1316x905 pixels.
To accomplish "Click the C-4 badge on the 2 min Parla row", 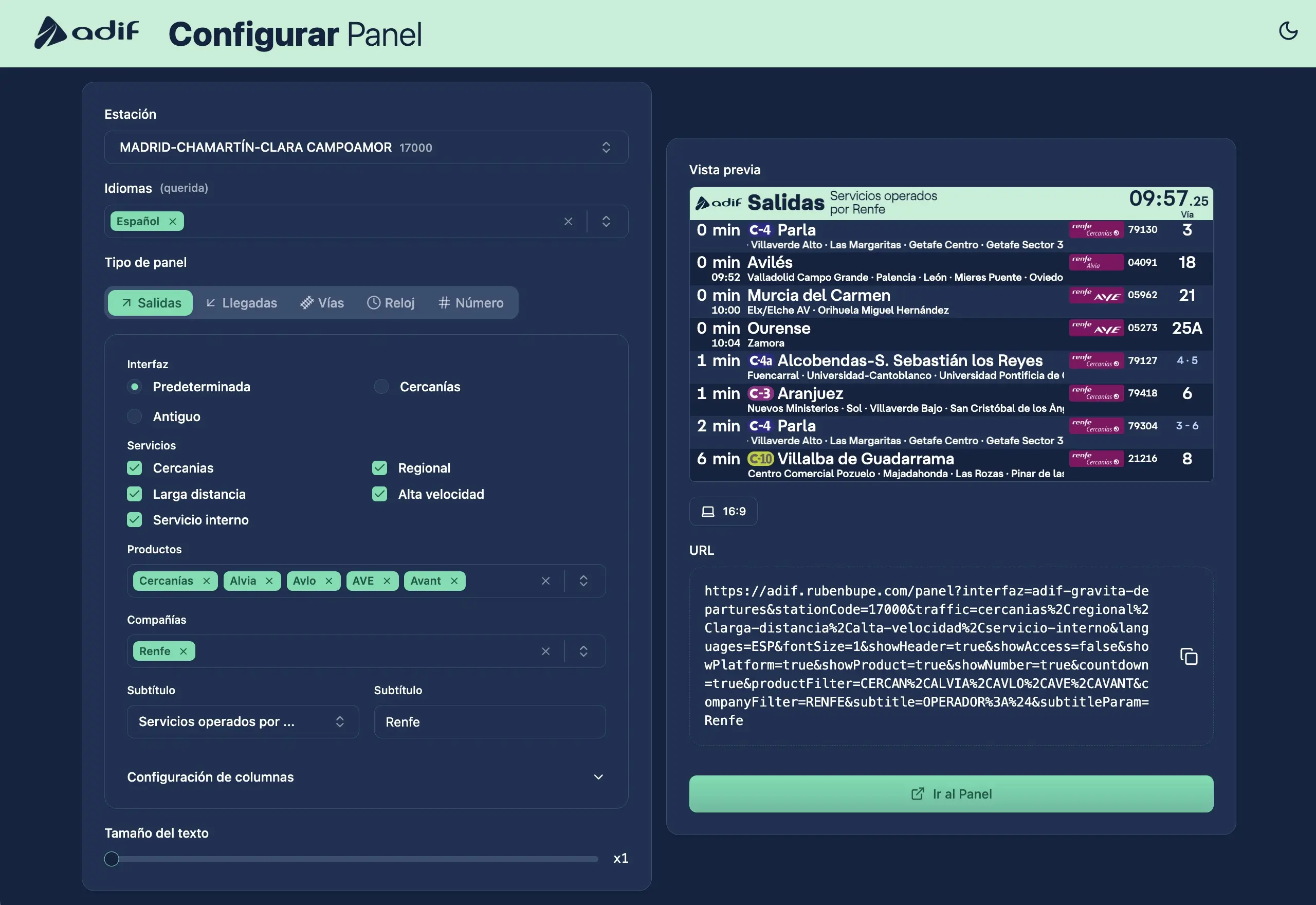I will point(760,426).
